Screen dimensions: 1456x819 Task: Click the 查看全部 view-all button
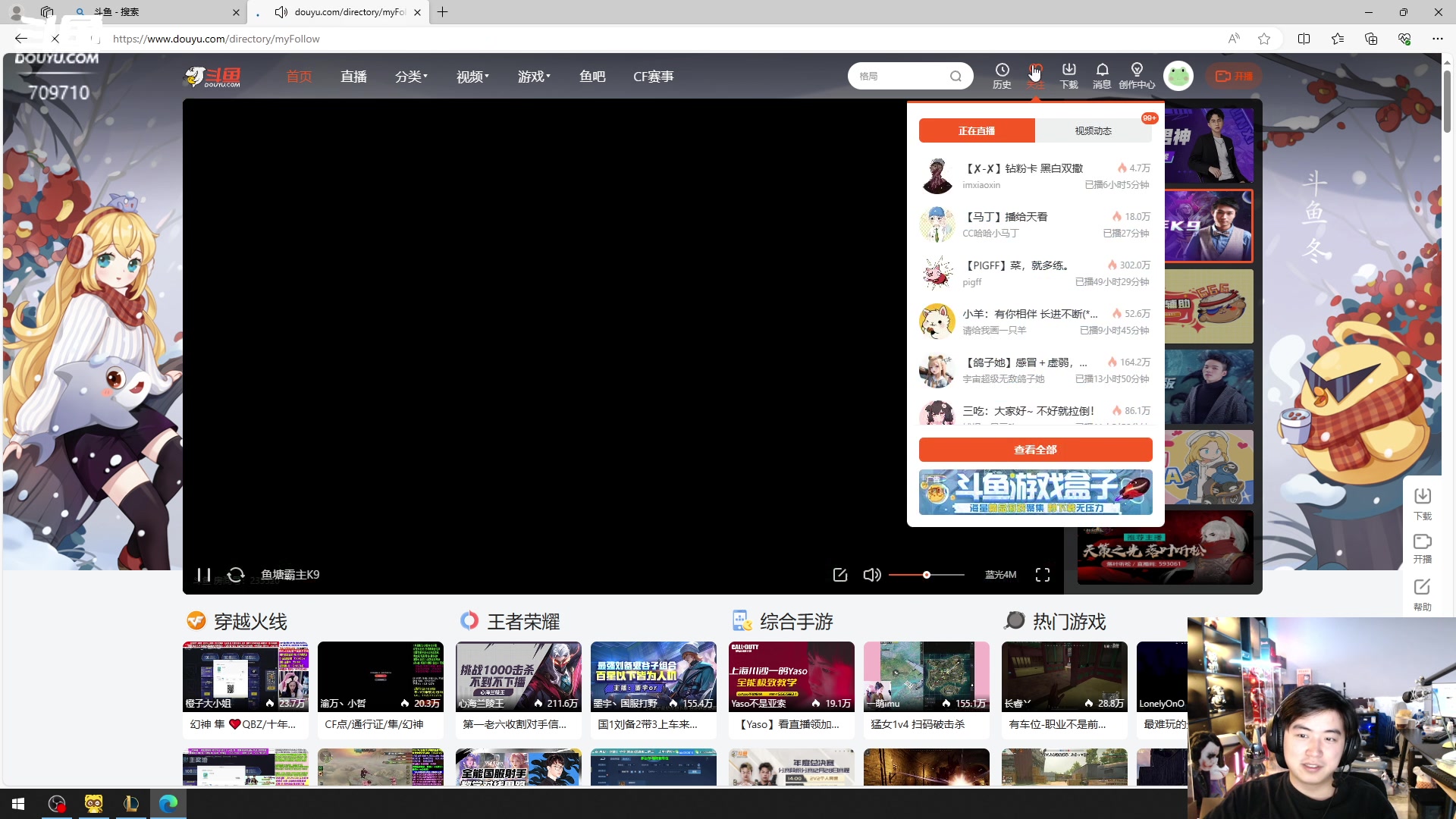[1035, 449]
